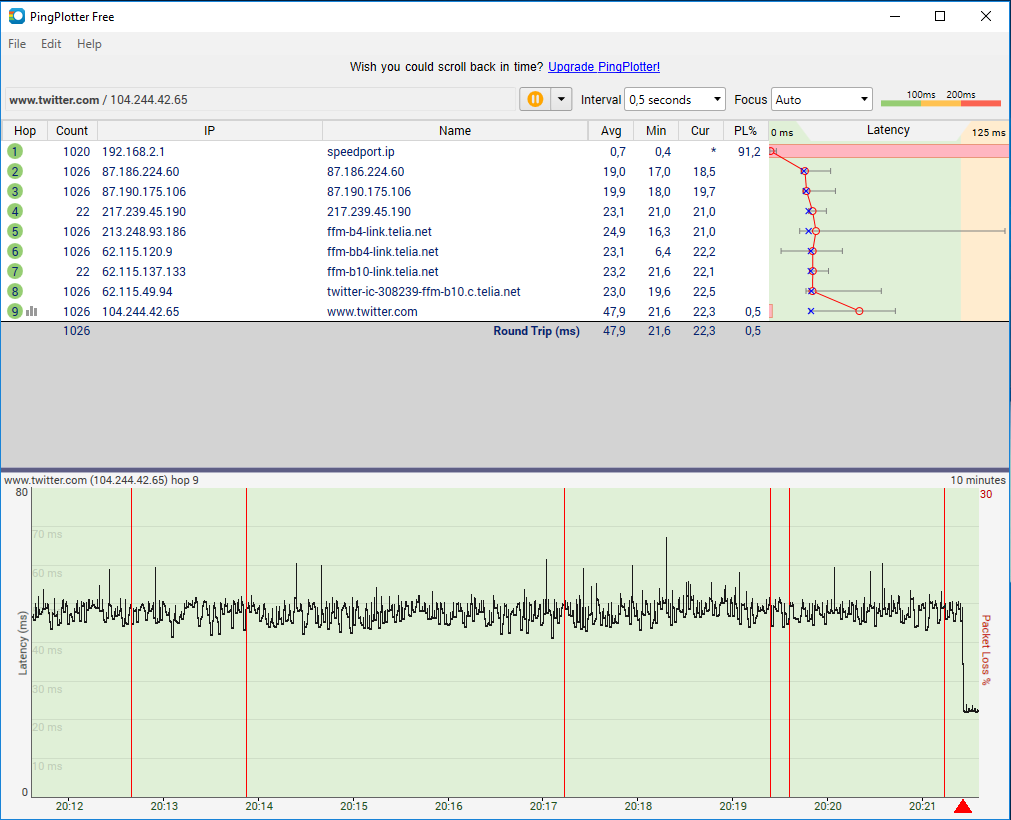
Task: Toggle the timeline graph icon on hop 9
Action: (32, 311)
